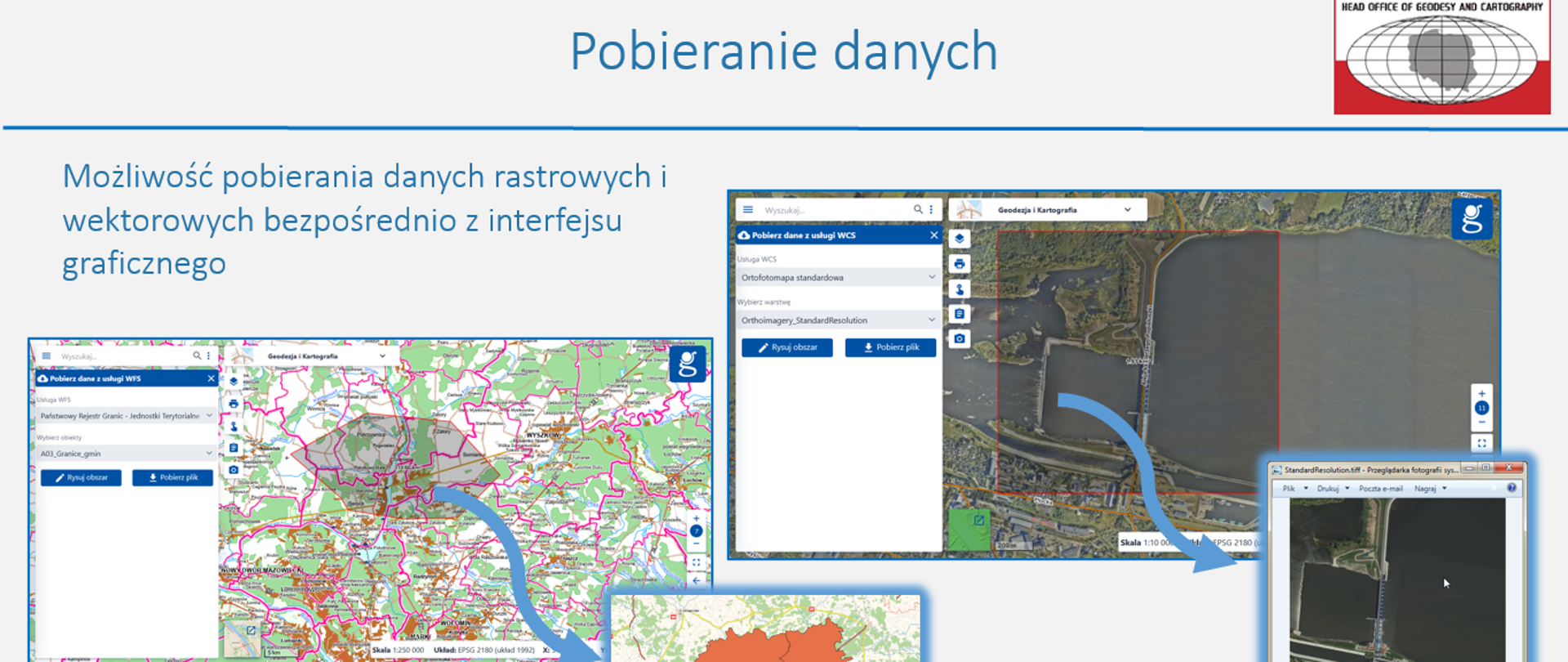The height and width of the screenshot is (662, 1568).
Task: Click the layers icon in WCS map toolbar
Action: click(960, 239)
